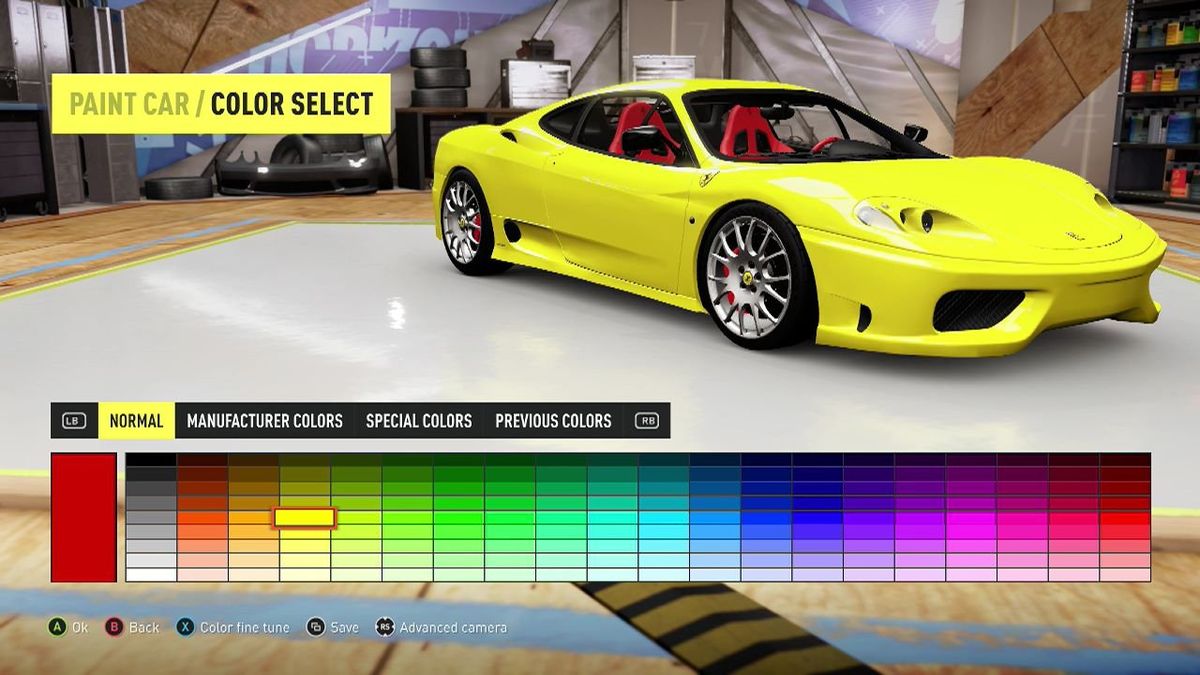Click the Save icon near the bottom
Viewport: 1200px width, 675px height.
pos(316,627)
